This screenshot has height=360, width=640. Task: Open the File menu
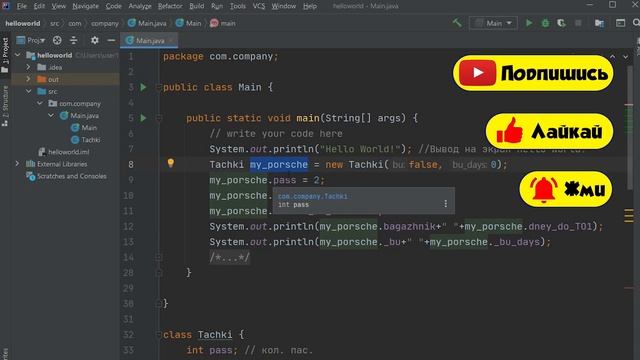[x=21, y=6]
